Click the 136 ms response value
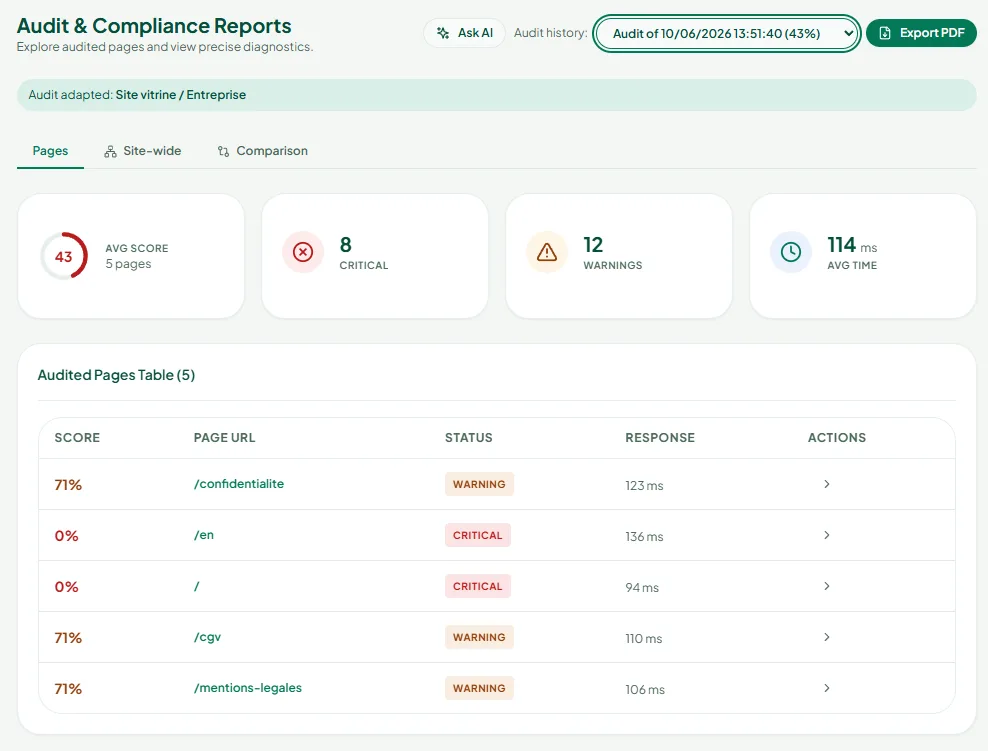Viewport: 988px width, 751px height. 644,536
